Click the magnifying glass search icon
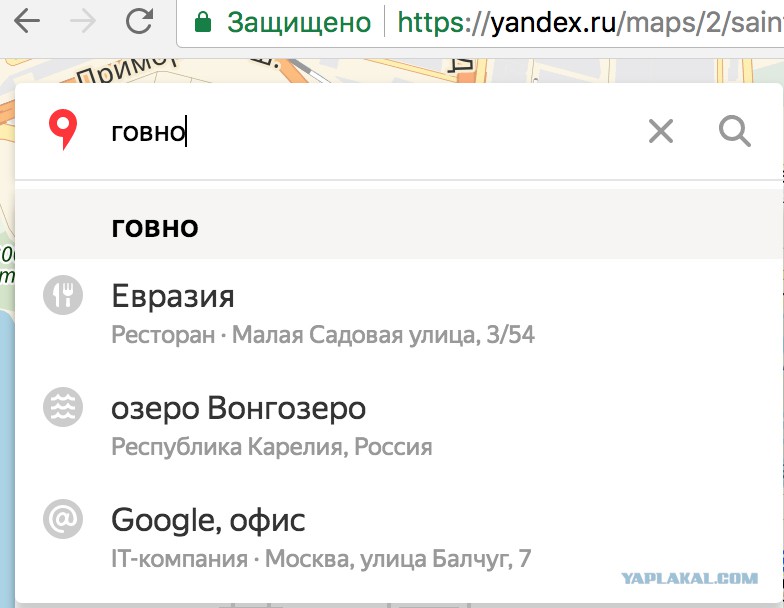Screen dimensions: 784x608 tap(734, 132)
